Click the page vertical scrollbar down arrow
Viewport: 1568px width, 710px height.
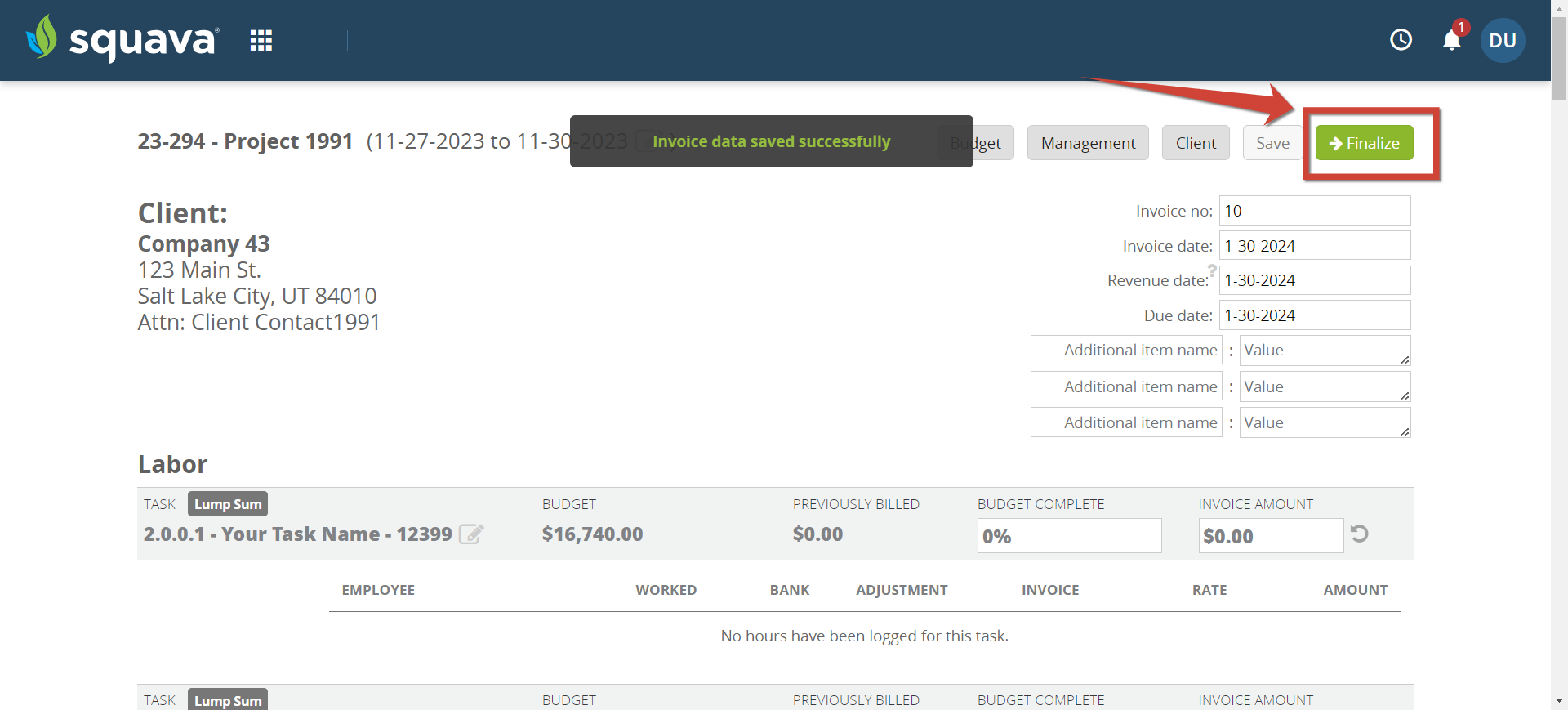(x=1559, y=701)
